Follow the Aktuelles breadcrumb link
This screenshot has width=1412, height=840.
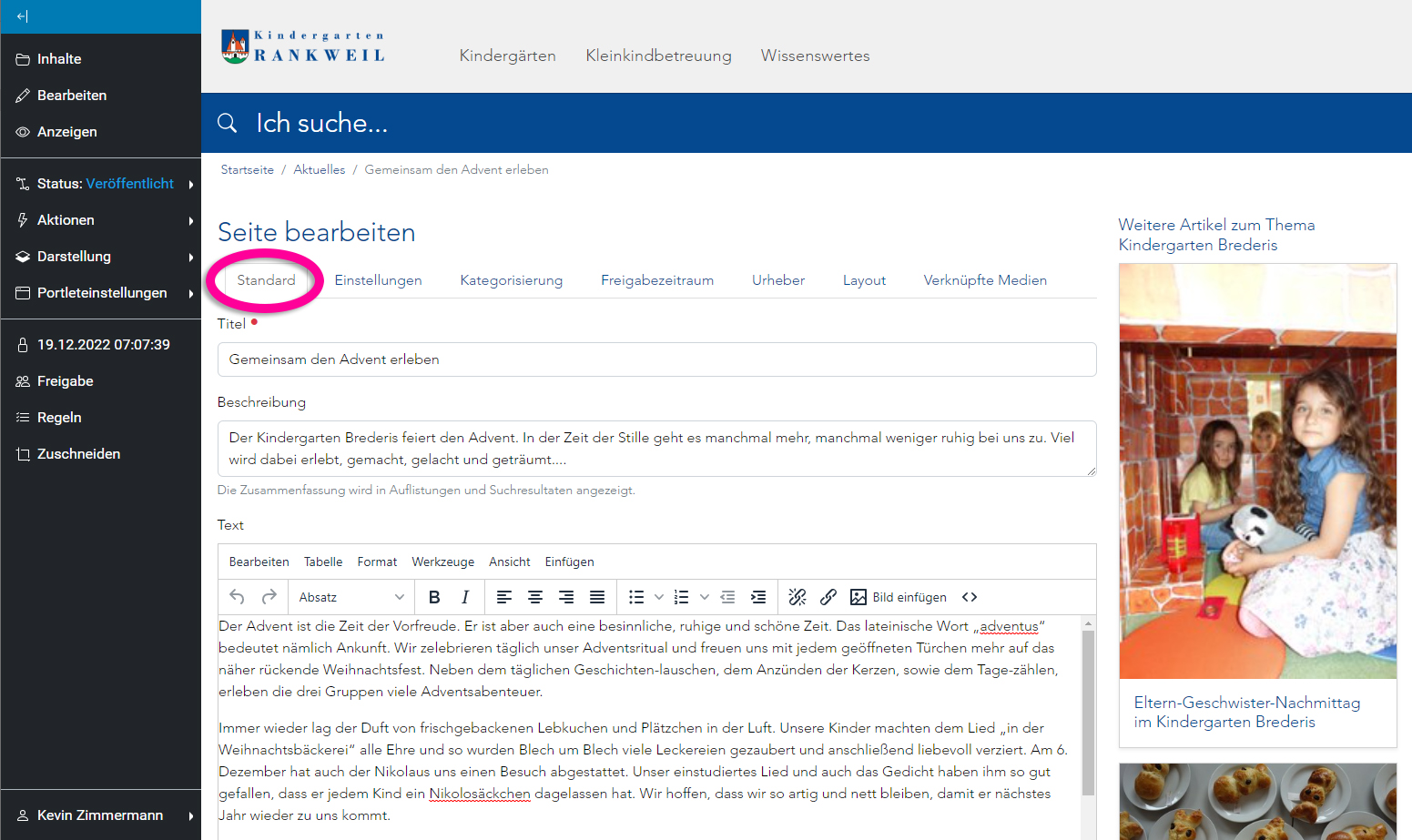click(320, 169)
